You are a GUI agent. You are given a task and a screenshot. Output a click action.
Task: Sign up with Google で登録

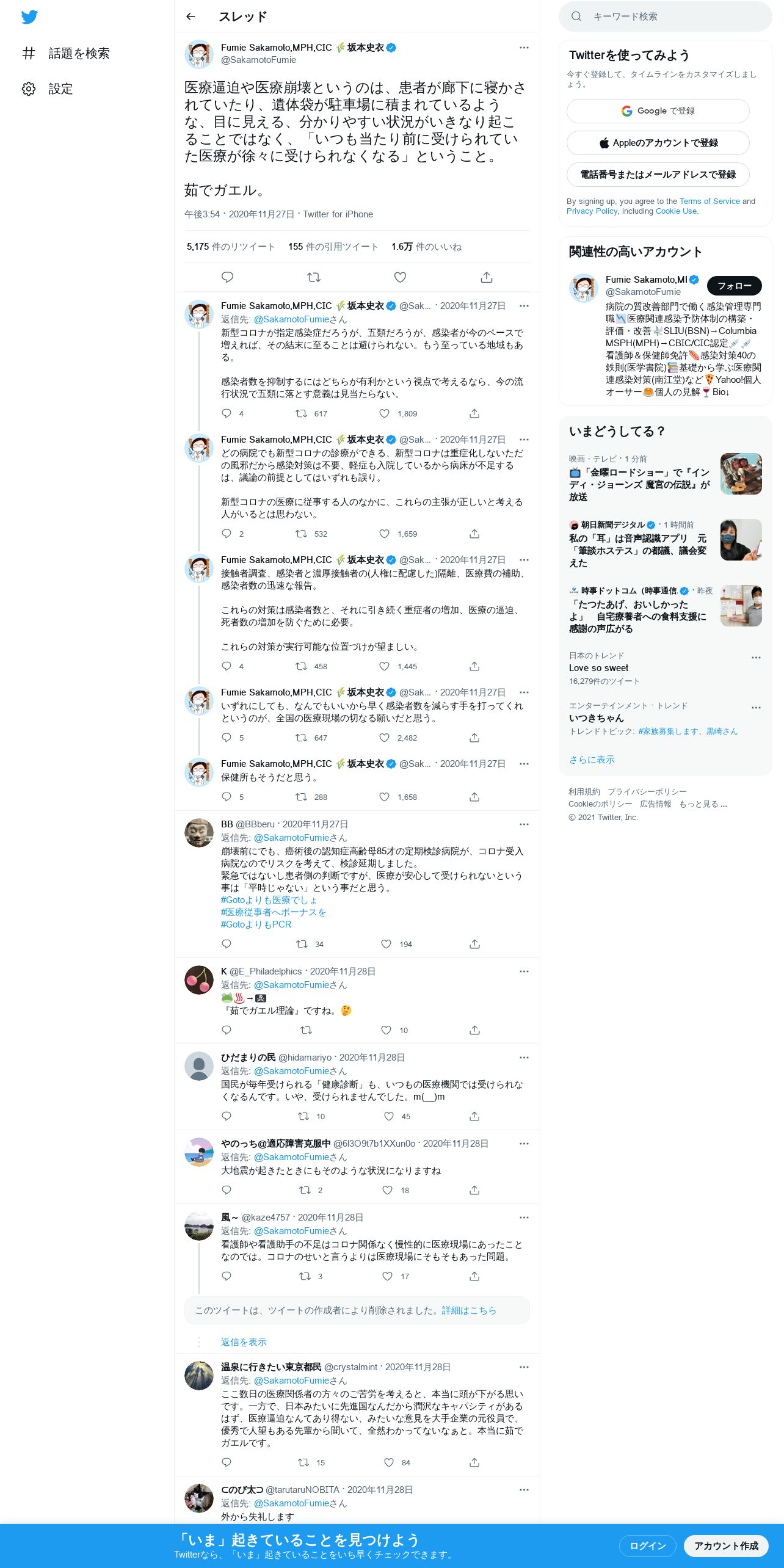pos(658,111)
